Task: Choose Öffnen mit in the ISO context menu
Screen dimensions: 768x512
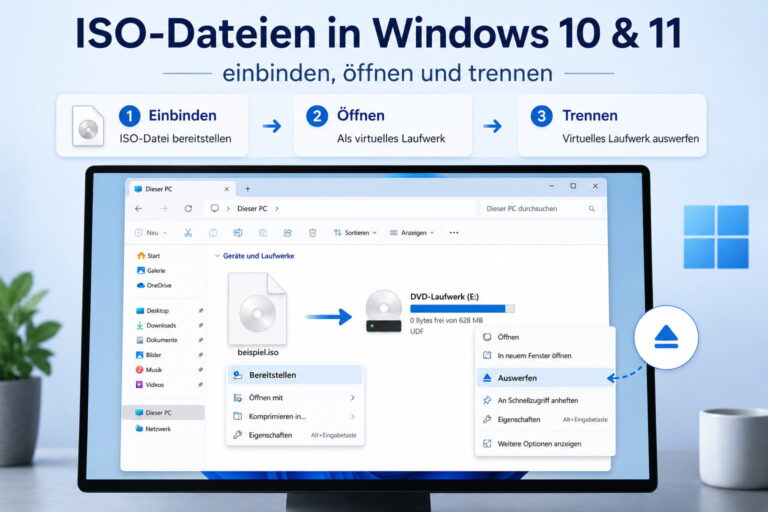Action: pyautogui.click(x=295, y=398)
